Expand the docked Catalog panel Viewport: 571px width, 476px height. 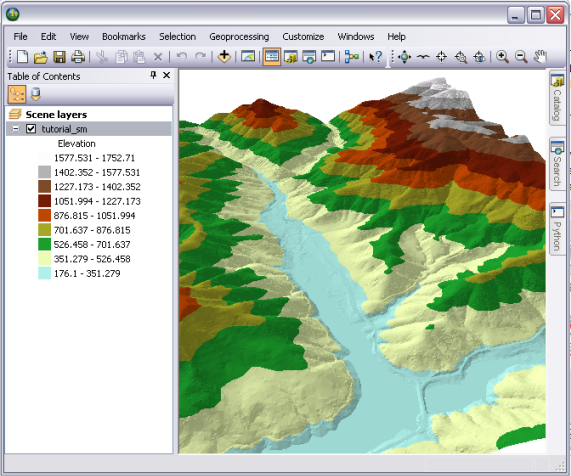point(557,97)
